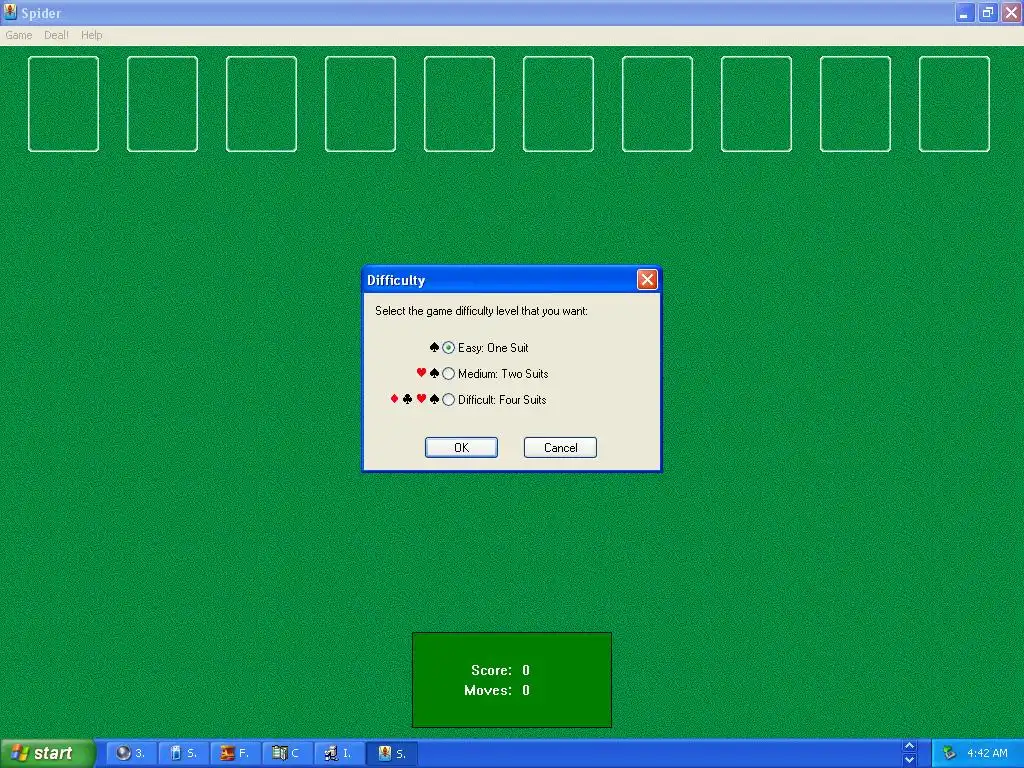Click the system tray icon beside the clock
This screenshot has width=1024, height=768.
click(x=949, y=754)
